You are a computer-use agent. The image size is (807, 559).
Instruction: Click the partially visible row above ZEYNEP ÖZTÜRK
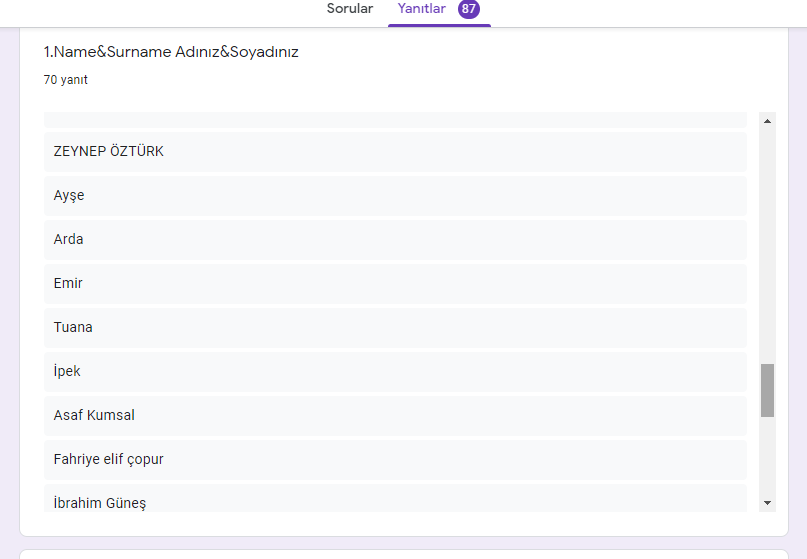pos(395,120)
